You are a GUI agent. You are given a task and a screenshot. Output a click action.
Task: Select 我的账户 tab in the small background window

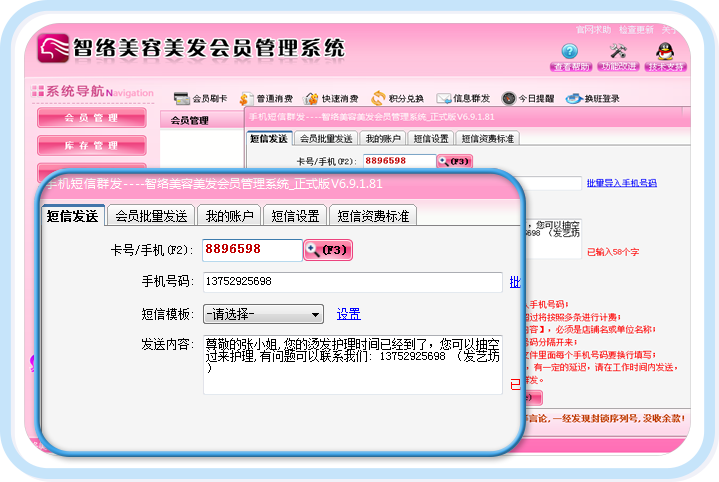click(x=383, y=139)
